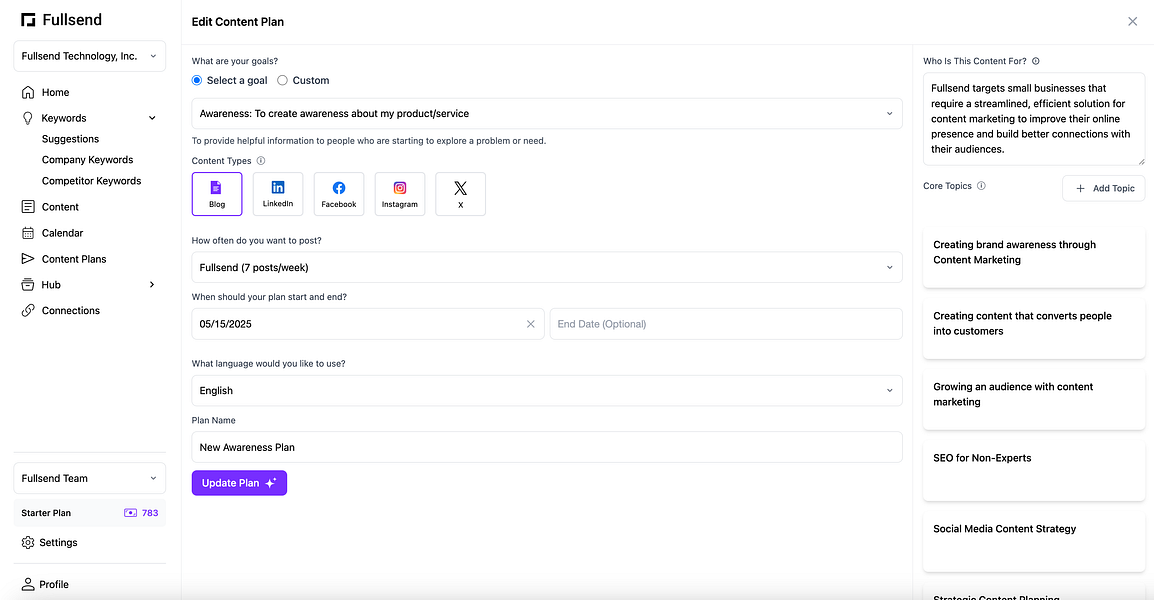Go to the Content page
The image size is (1154, 600).
point(60,207)
